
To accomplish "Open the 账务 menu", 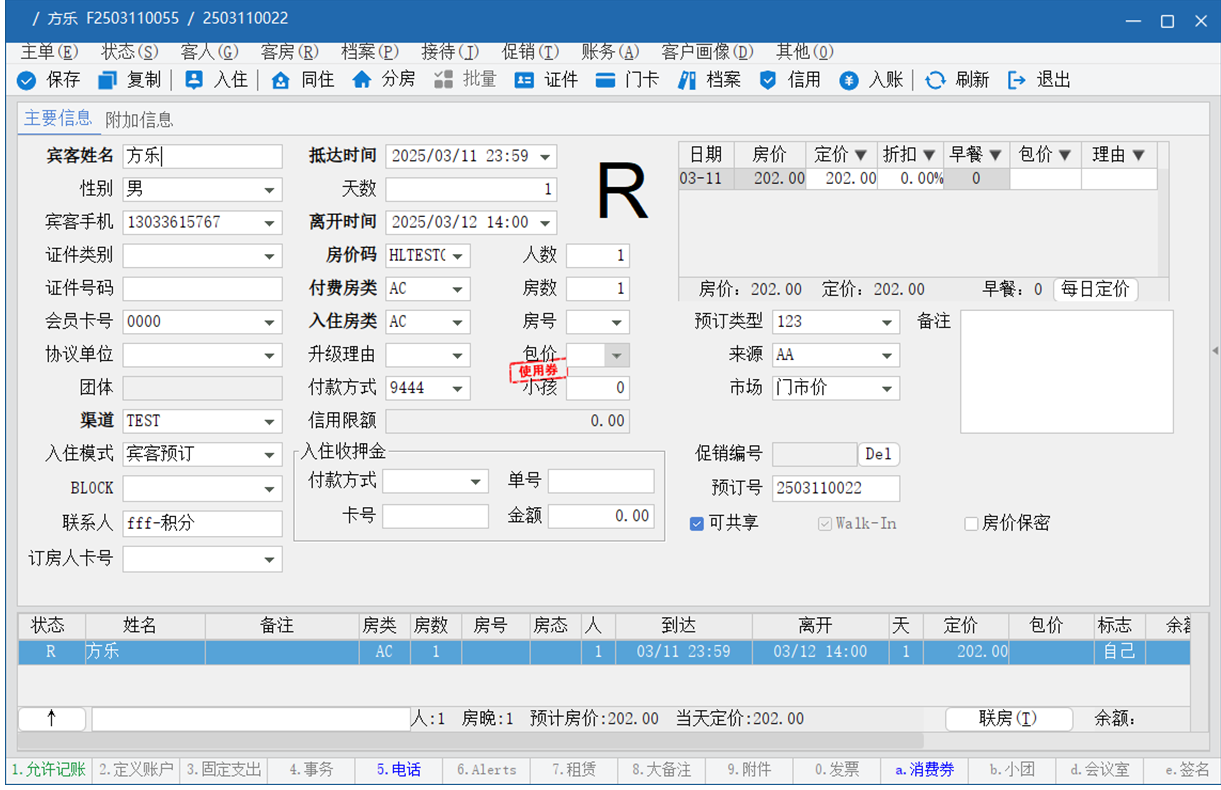I will tap(610, 52).
